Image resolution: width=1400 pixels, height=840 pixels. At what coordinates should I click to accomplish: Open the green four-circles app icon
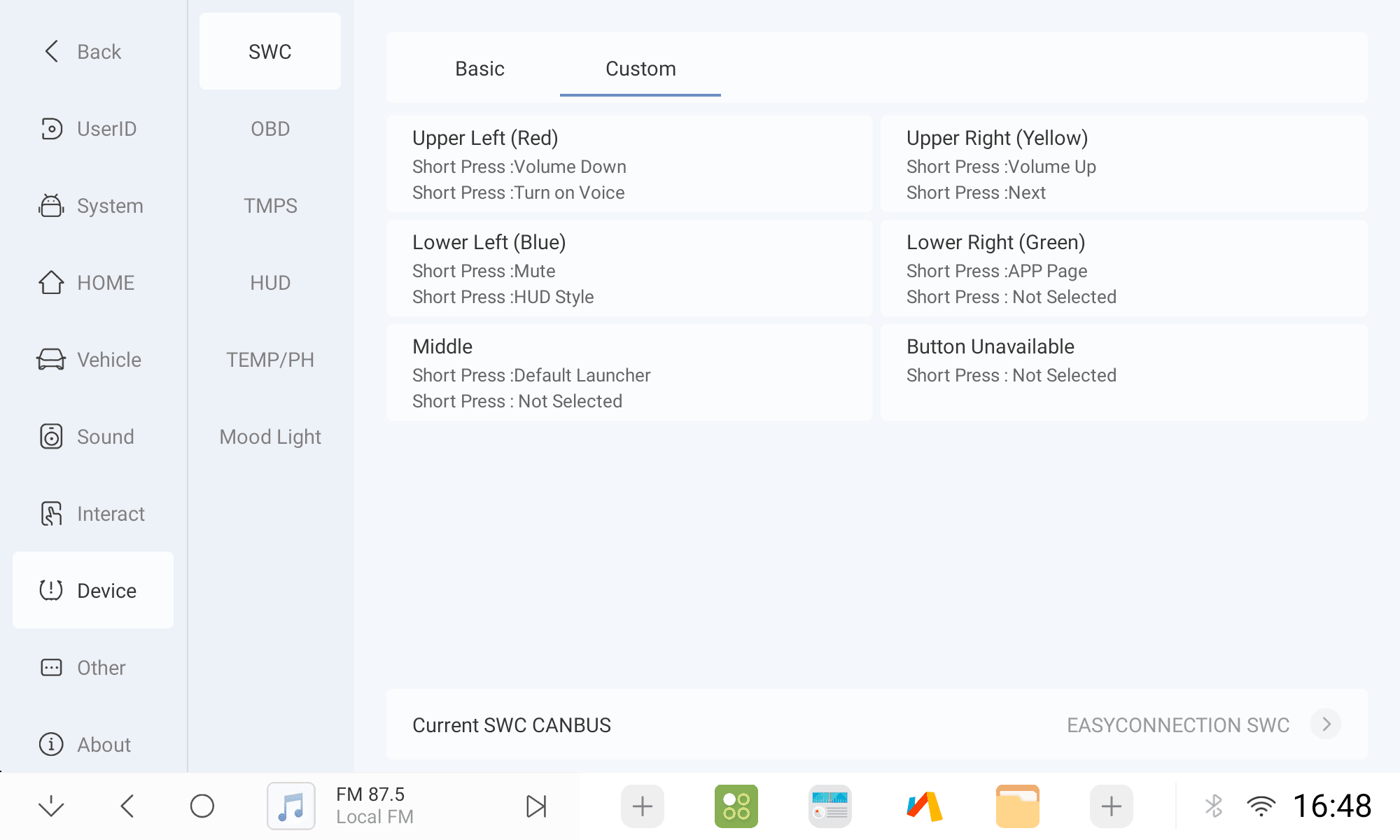(736, 806)
